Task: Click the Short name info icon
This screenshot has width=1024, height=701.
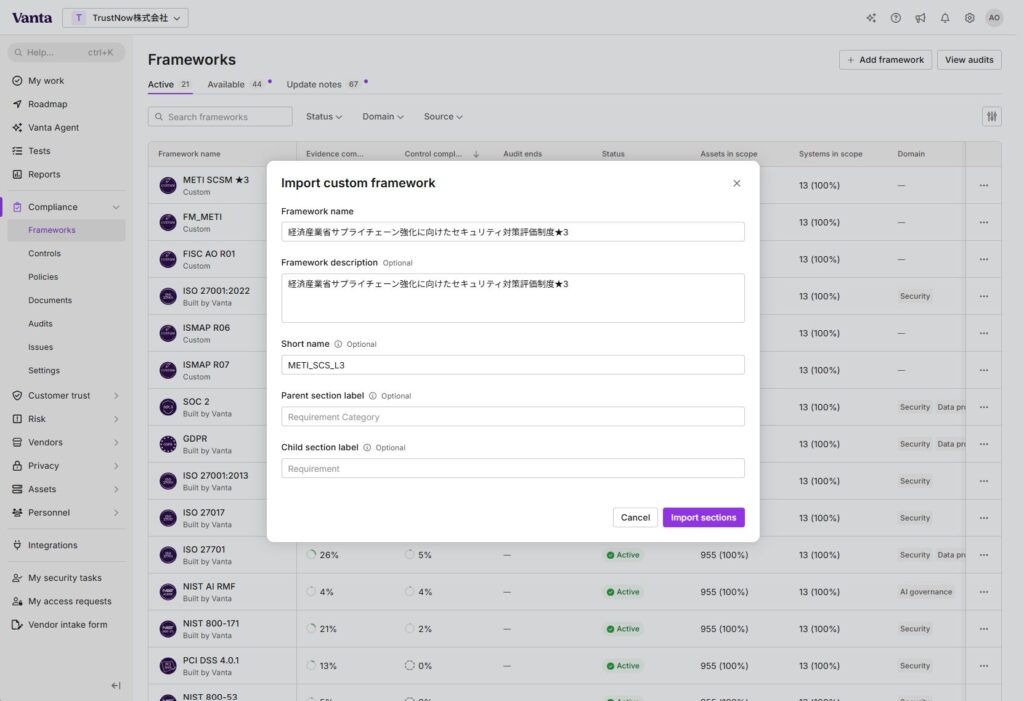Action: click(x=338, y=344)
